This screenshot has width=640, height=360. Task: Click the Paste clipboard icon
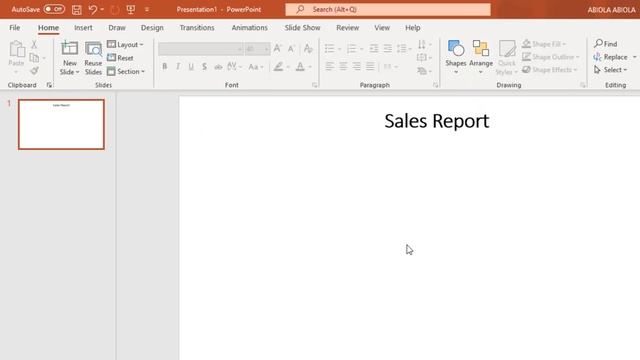coord(17,49)
